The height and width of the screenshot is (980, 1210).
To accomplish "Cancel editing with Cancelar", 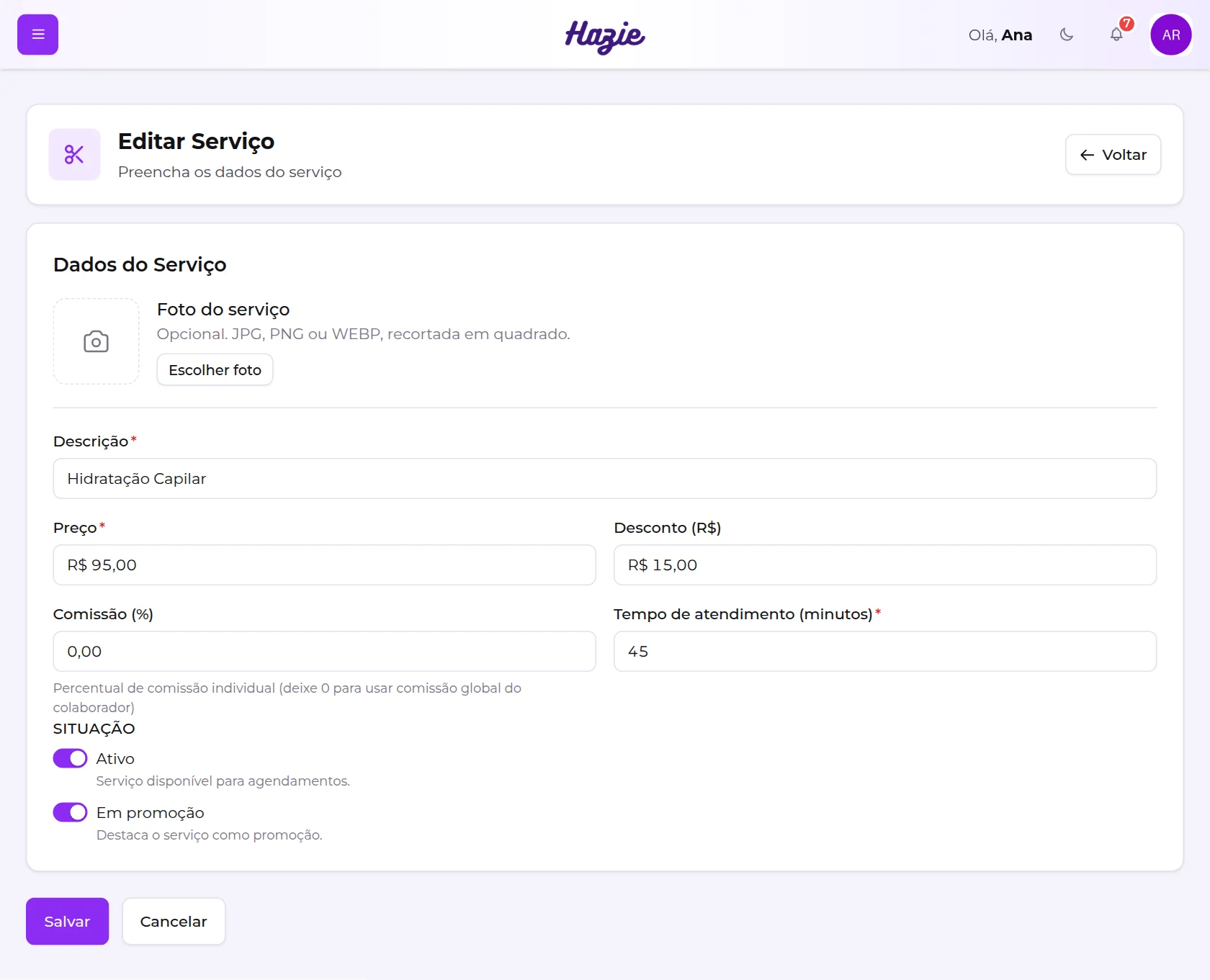I will 174,922.
